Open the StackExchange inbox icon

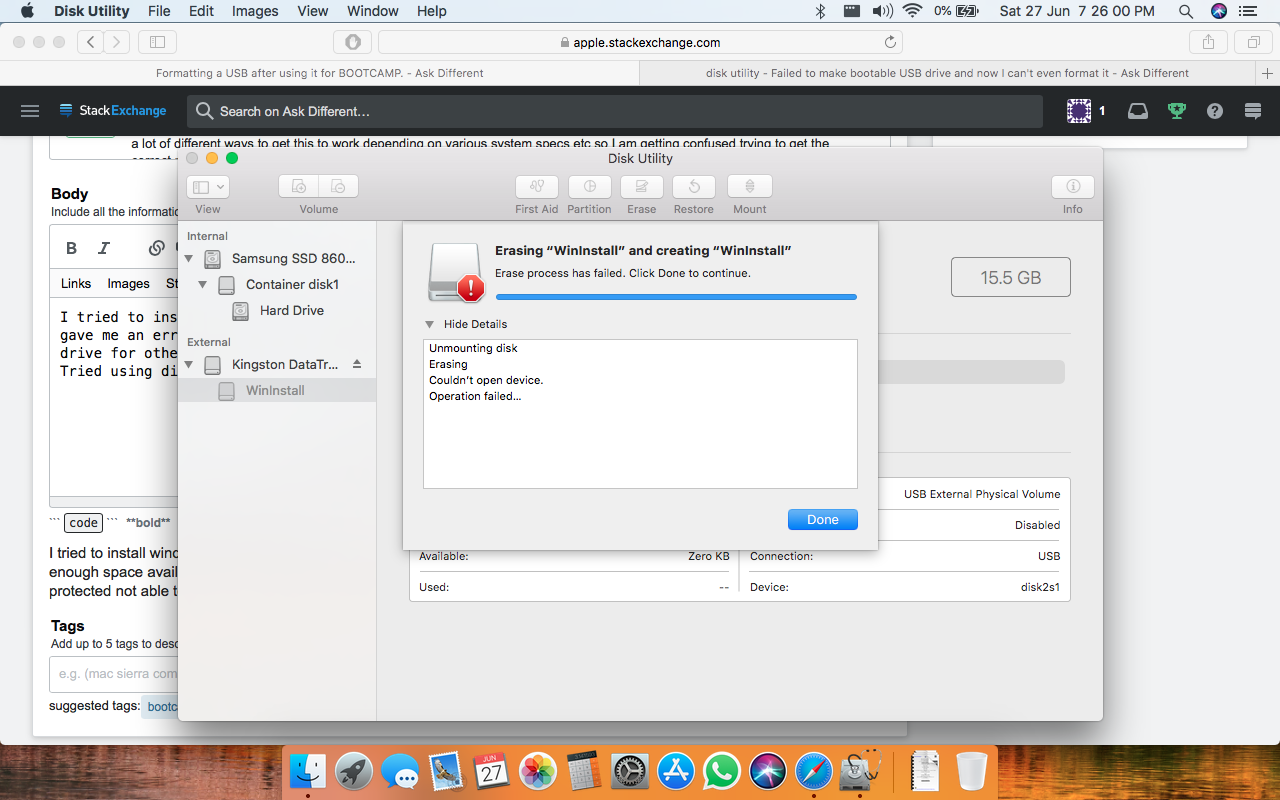click(x=1138, y=111)
